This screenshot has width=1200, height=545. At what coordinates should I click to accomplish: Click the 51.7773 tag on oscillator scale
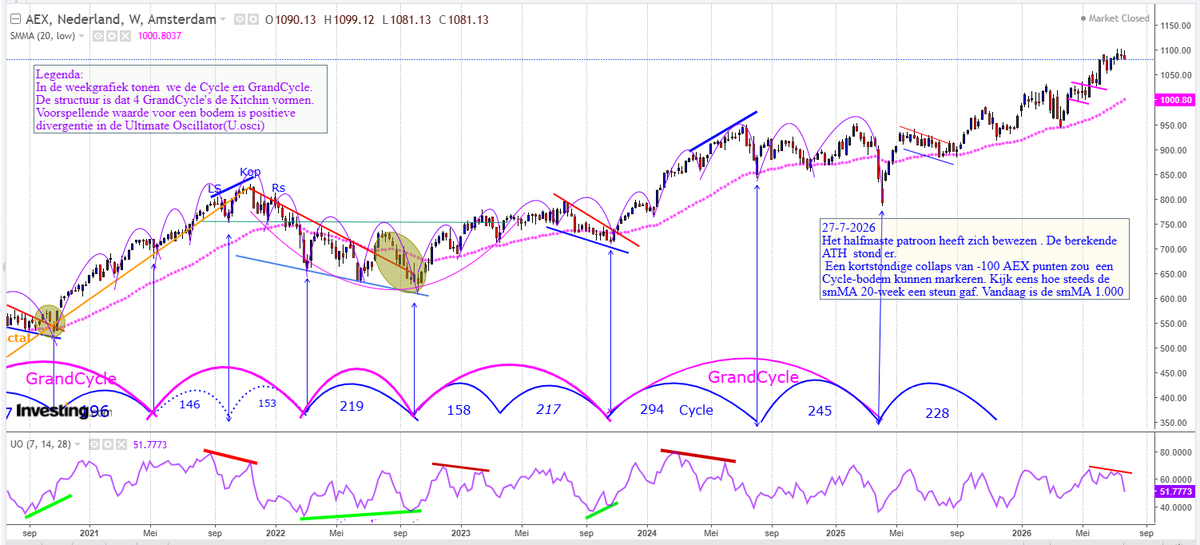pyautogui.click(x=1174, y=493)
